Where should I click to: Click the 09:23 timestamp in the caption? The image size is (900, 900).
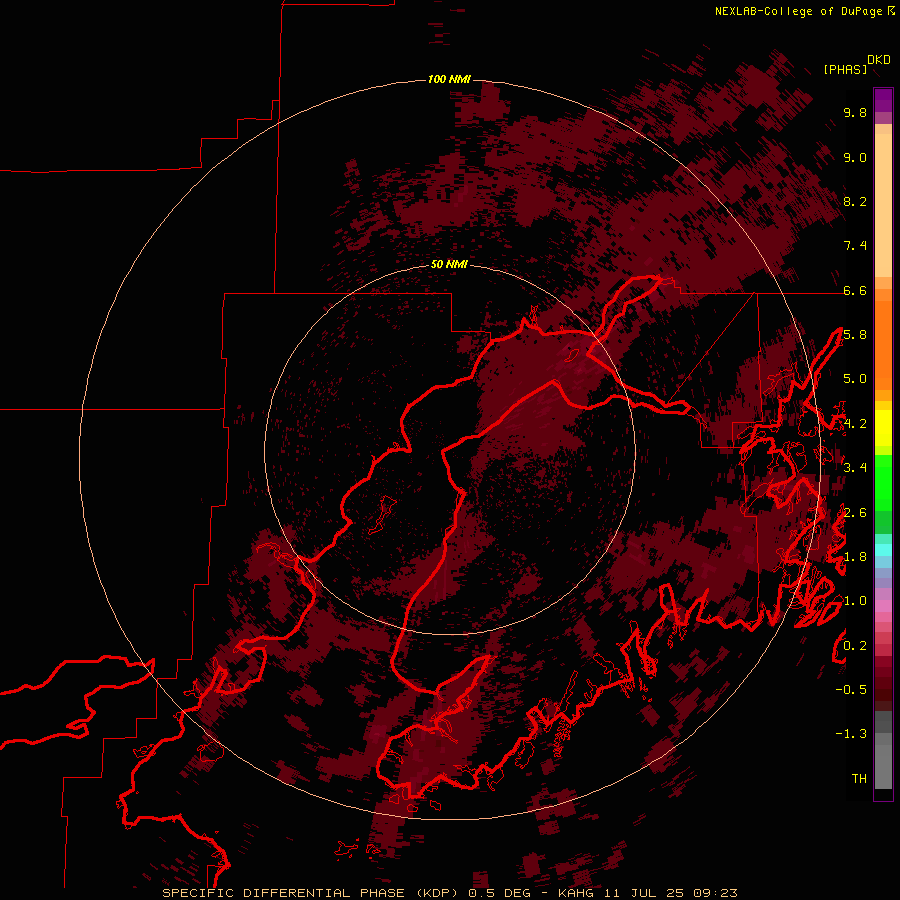point(715,893)
